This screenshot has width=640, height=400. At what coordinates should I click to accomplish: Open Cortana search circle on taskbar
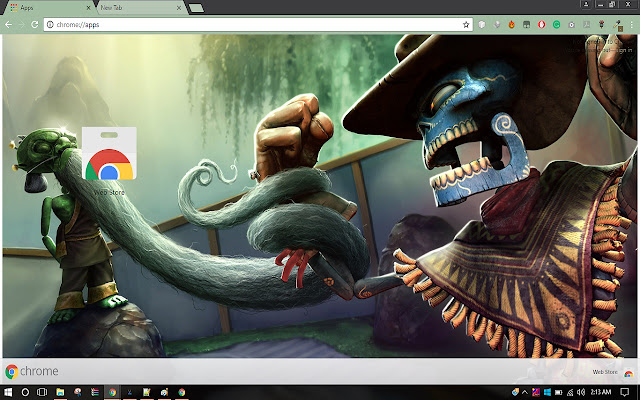(25, 392)
